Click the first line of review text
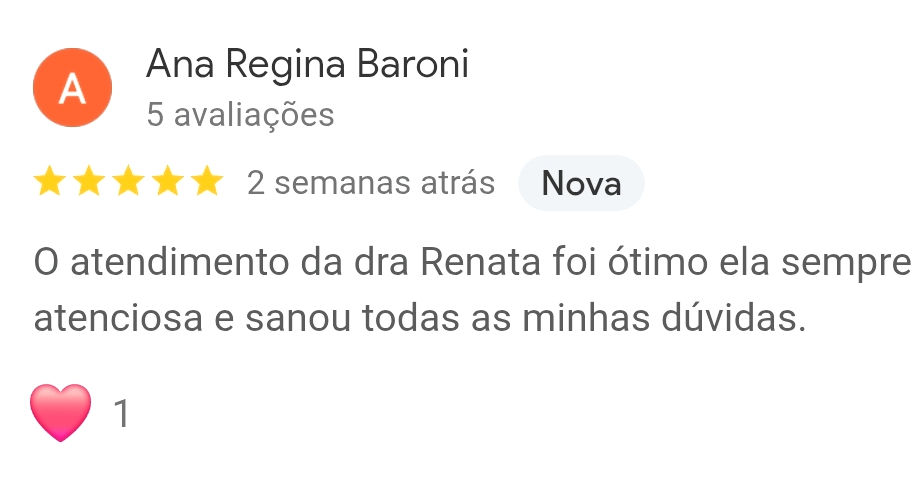 click(470, 264)
